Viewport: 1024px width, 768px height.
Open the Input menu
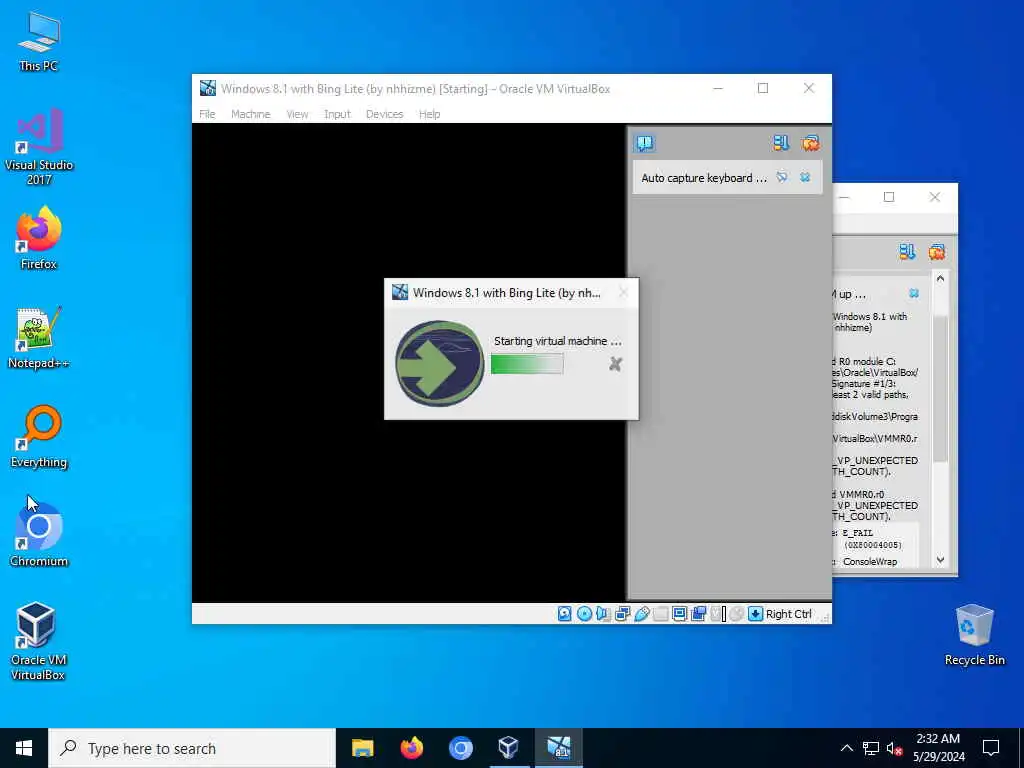[x=337, y=114]
